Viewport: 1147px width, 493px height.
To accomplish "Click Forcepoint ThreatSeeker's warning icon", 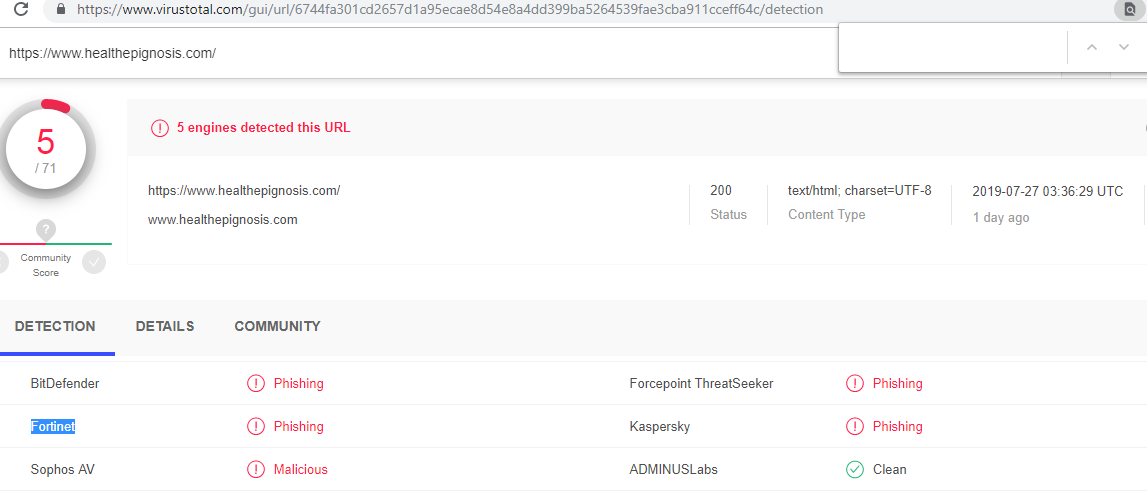I will 854,383.
